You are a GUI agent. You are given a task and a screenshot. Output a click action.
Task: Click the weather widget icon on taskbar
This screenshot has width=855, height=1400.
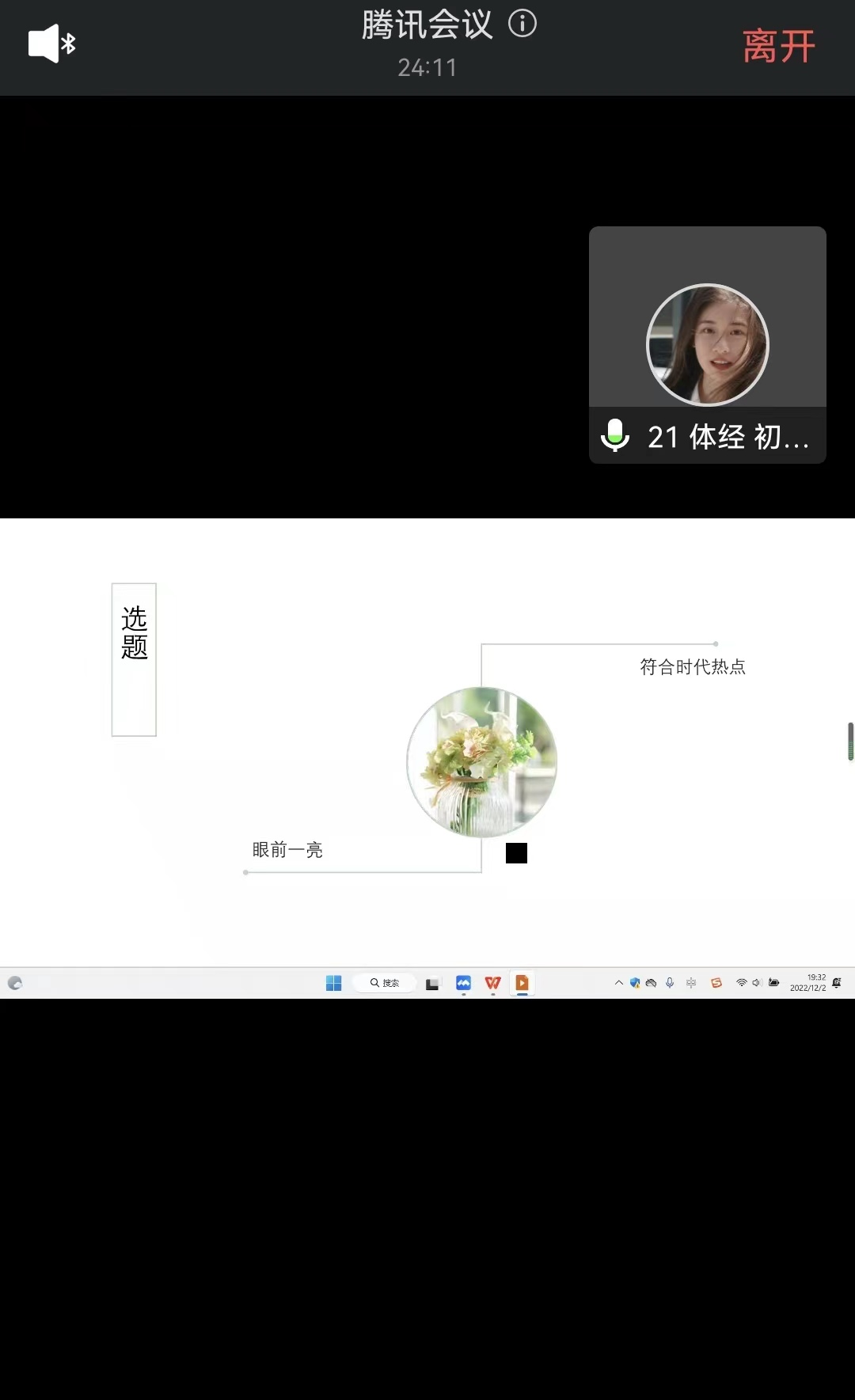(x=15, y=983)
